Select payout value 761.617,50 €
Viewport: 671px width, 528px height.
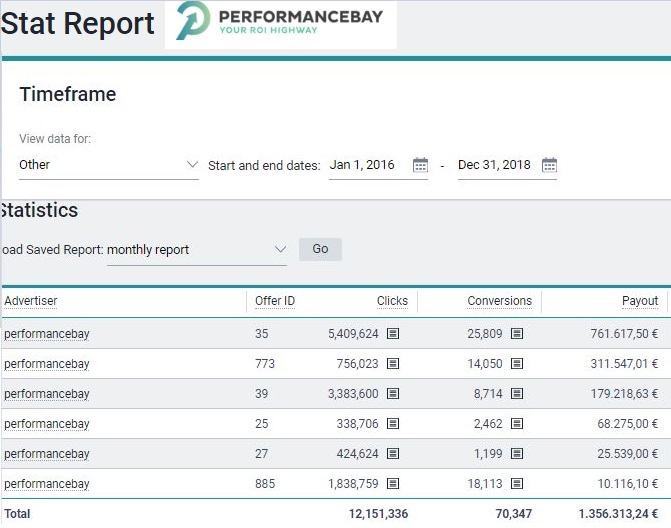point(624,333)
